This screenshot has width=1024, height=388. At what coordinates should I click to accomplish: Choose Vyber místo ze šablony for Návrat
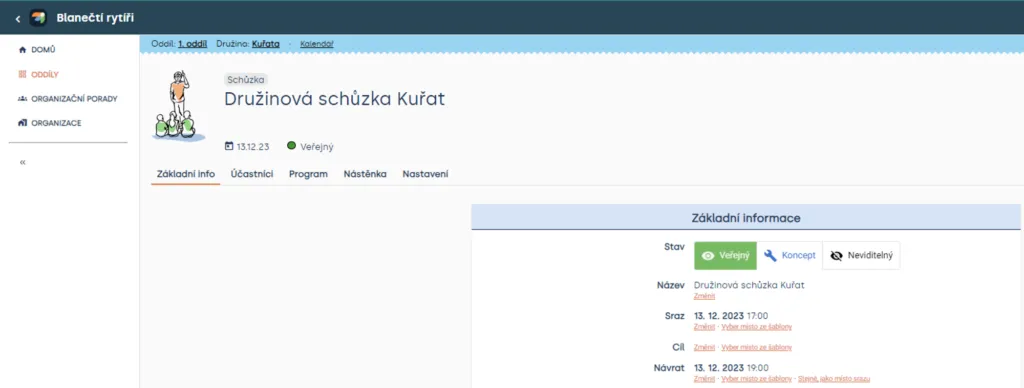coord(756,379)
